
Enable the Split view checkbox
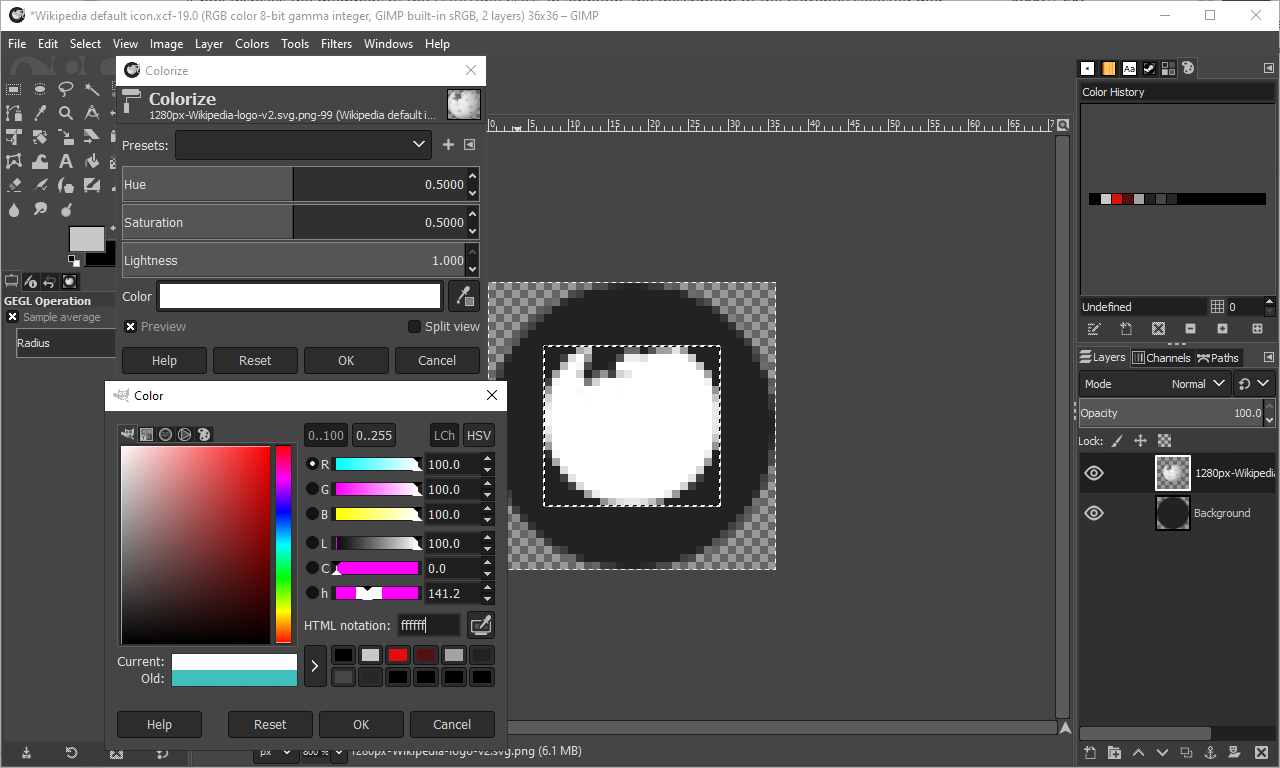click(x=414, y=327)
